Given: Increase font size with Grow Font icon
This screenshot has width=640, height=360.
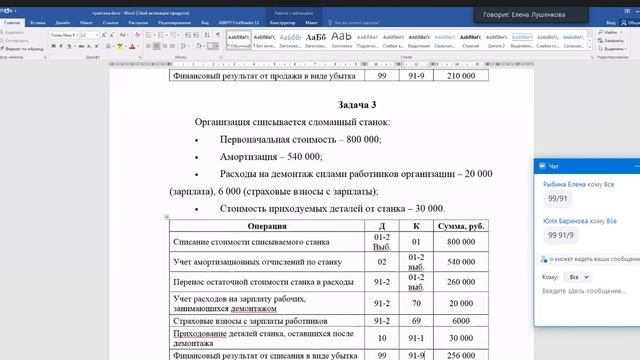Looking at the screenshot, I should [x=104, y=35].
